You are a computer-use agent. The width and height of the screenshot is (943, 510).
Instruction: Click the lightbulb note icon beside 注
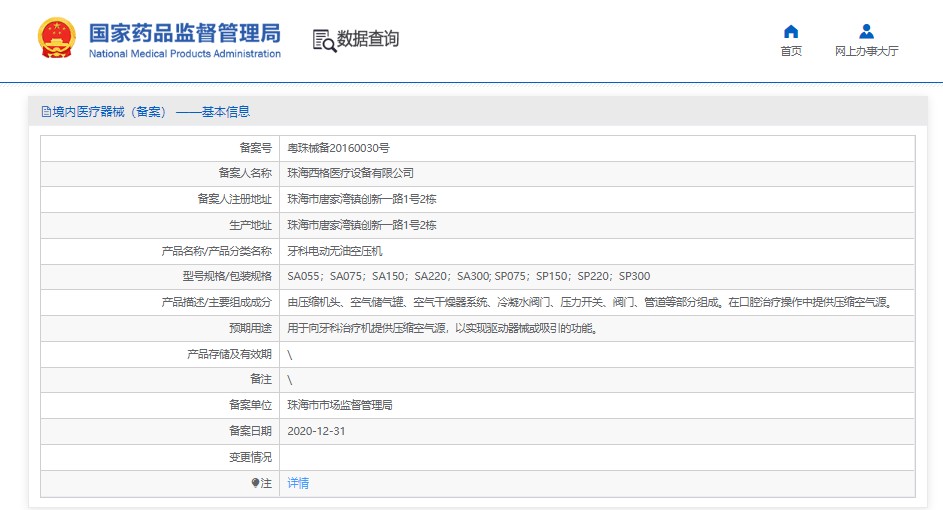[255, 482]
